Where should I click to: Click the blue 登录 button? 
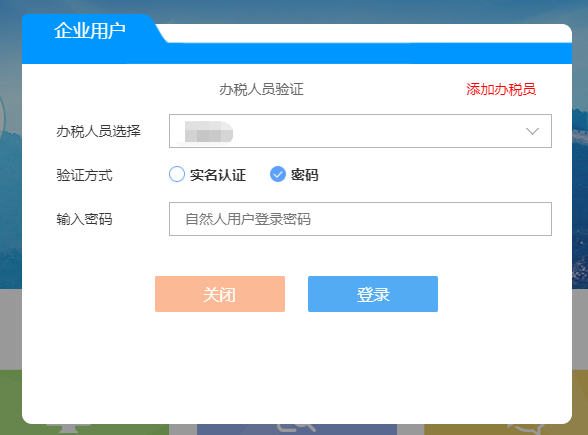pyautogui.click(x=373, y=294)
